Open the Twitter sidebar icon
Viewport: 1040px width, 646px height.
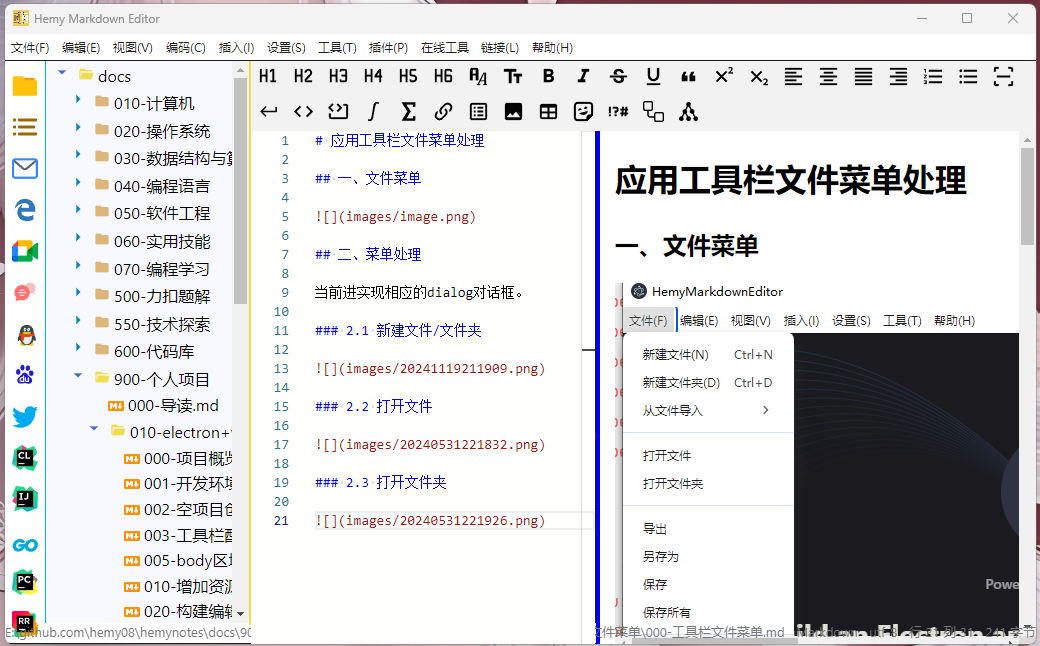point(25,417)
